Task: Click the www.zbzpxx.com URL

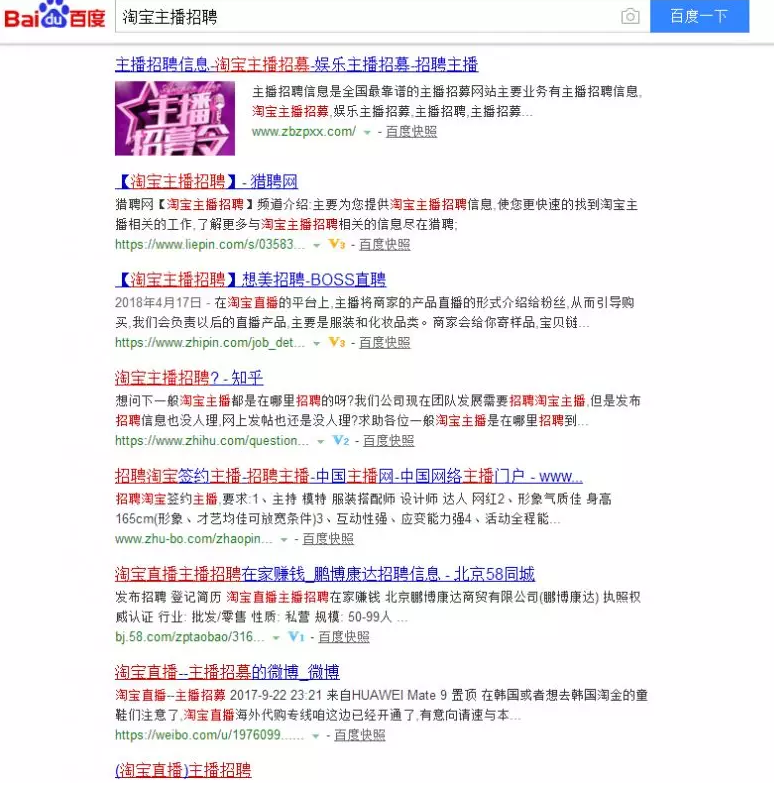Action: point(304,132)
